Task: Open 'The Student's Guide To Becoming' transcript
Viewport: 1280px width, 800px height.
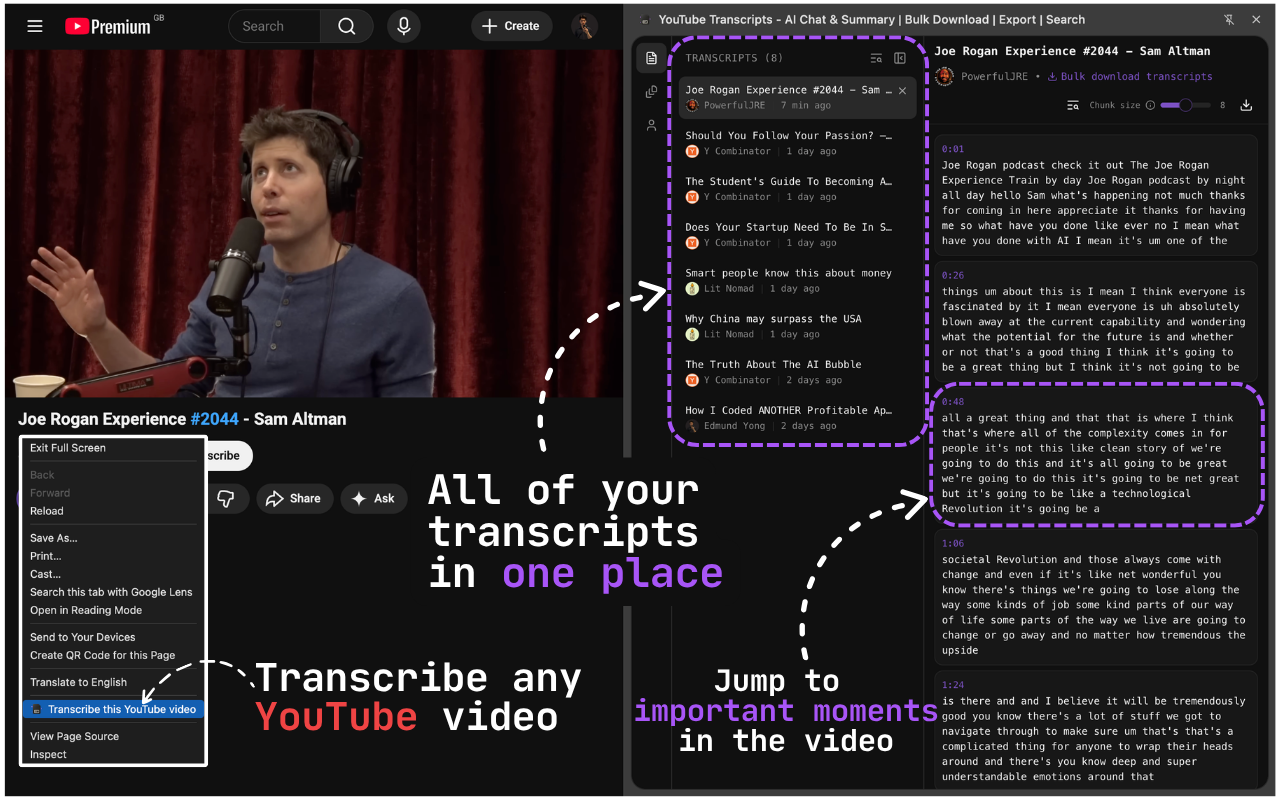Action: (x=798, y=189)
